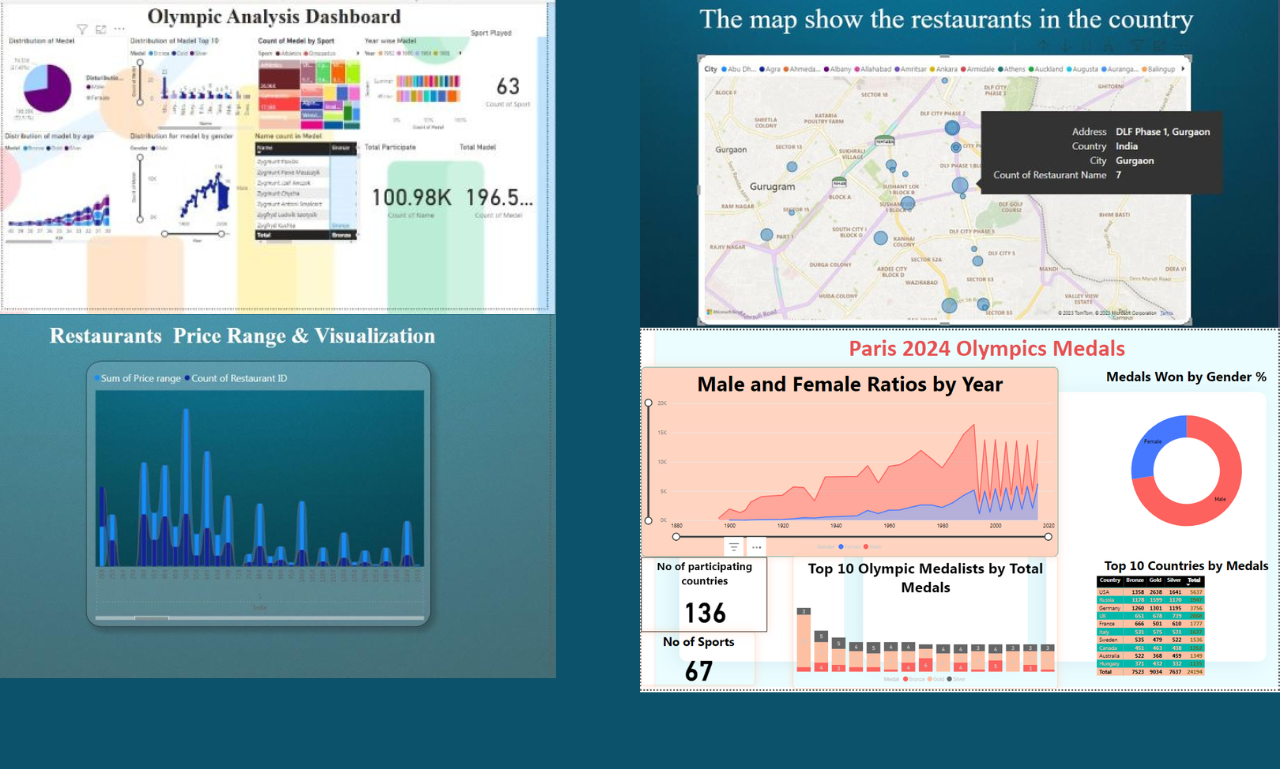The width and height of the screenshot is (1280, 769).
Task: Toggle Female in the Gender legend under the ratio chart
Action: point(850,547)
